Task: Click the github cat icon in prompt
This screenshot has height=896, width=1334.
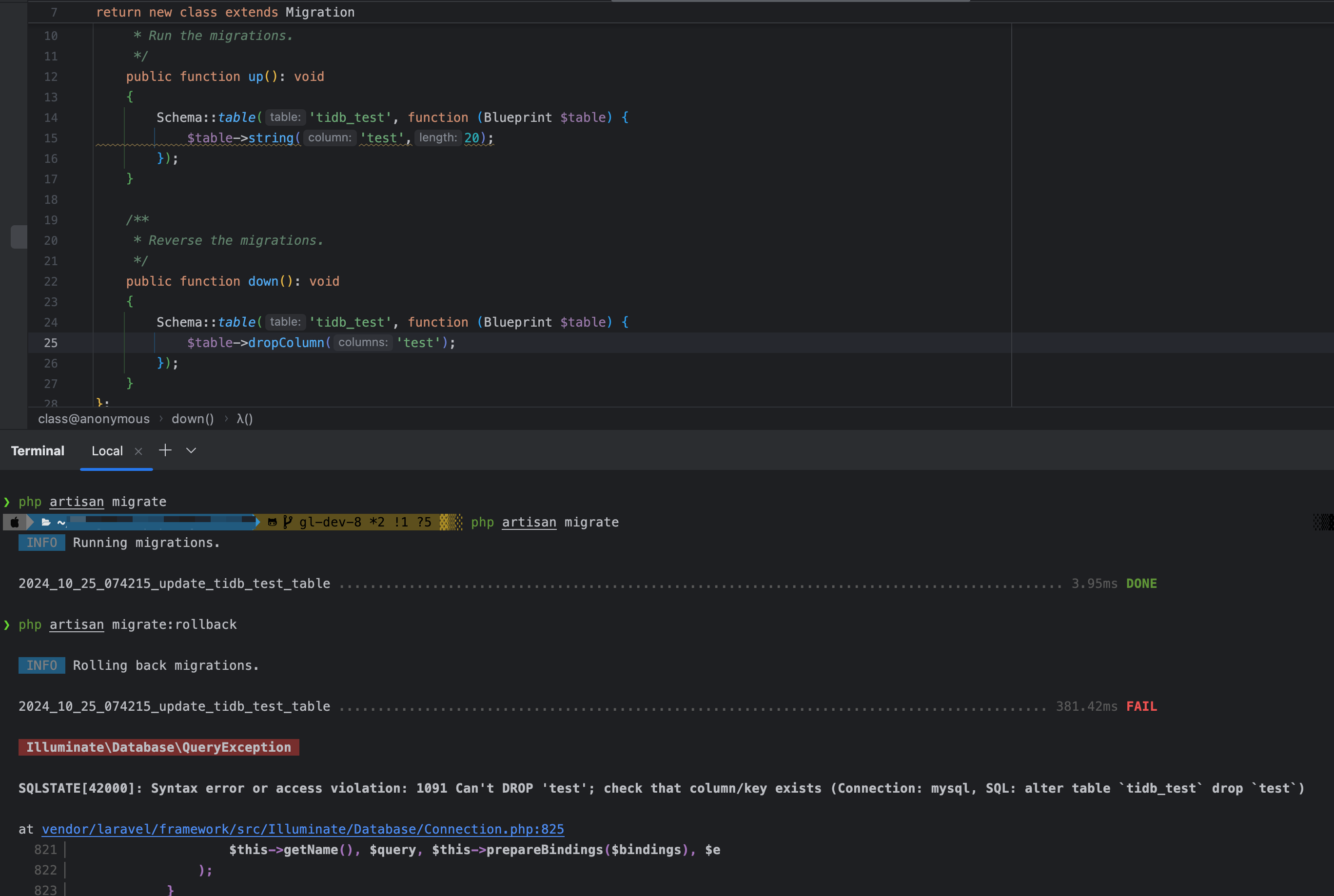Action: pos(272,522)
